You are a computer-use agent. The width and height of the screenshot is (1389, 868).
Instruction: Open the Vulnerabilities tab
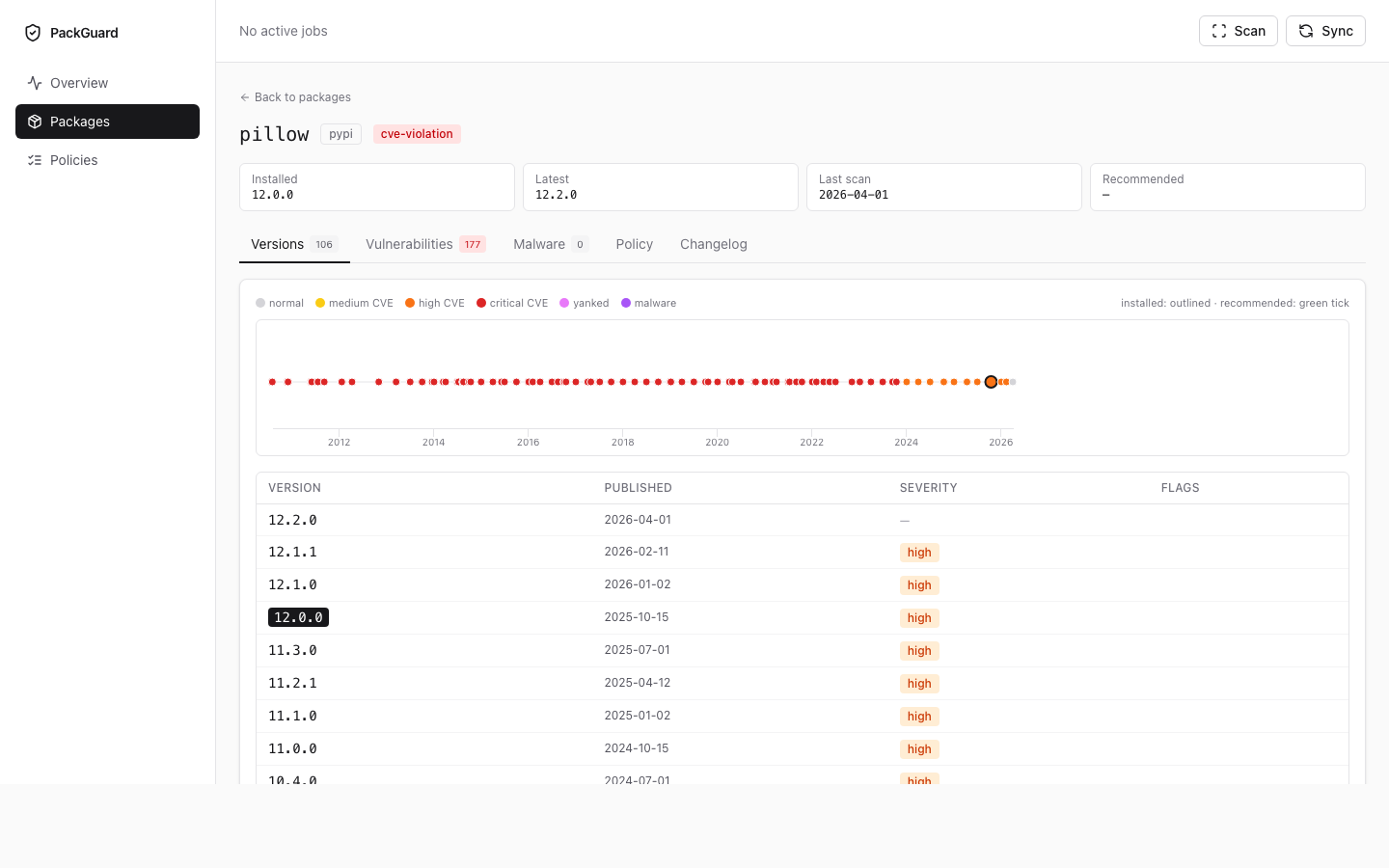425,245
